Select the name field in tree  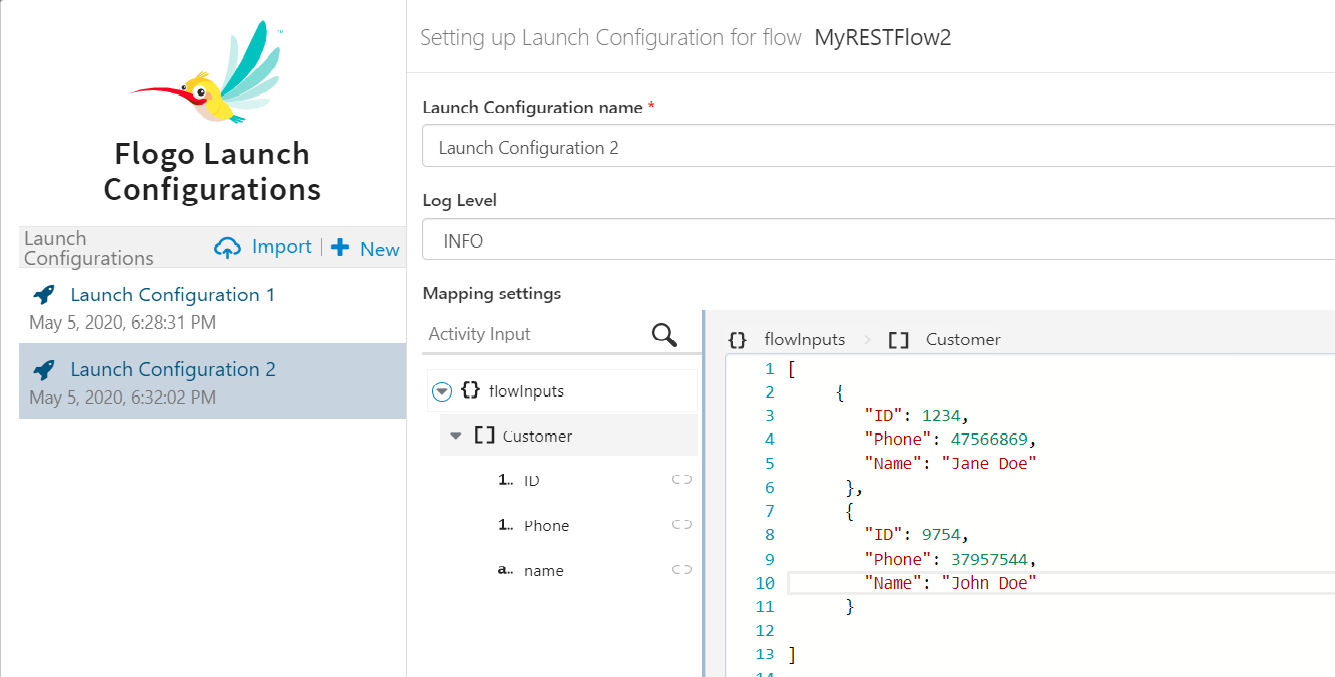pyautogui.click(x=544, y=571)
